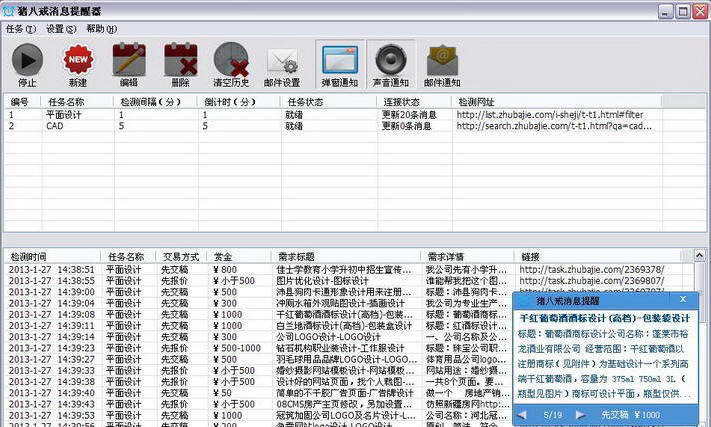Image resolution: width=711 pixels, height=427 pixels.
Task: Close the 猪八戒消息提醒 popup
Action: [x=683, y=299]
